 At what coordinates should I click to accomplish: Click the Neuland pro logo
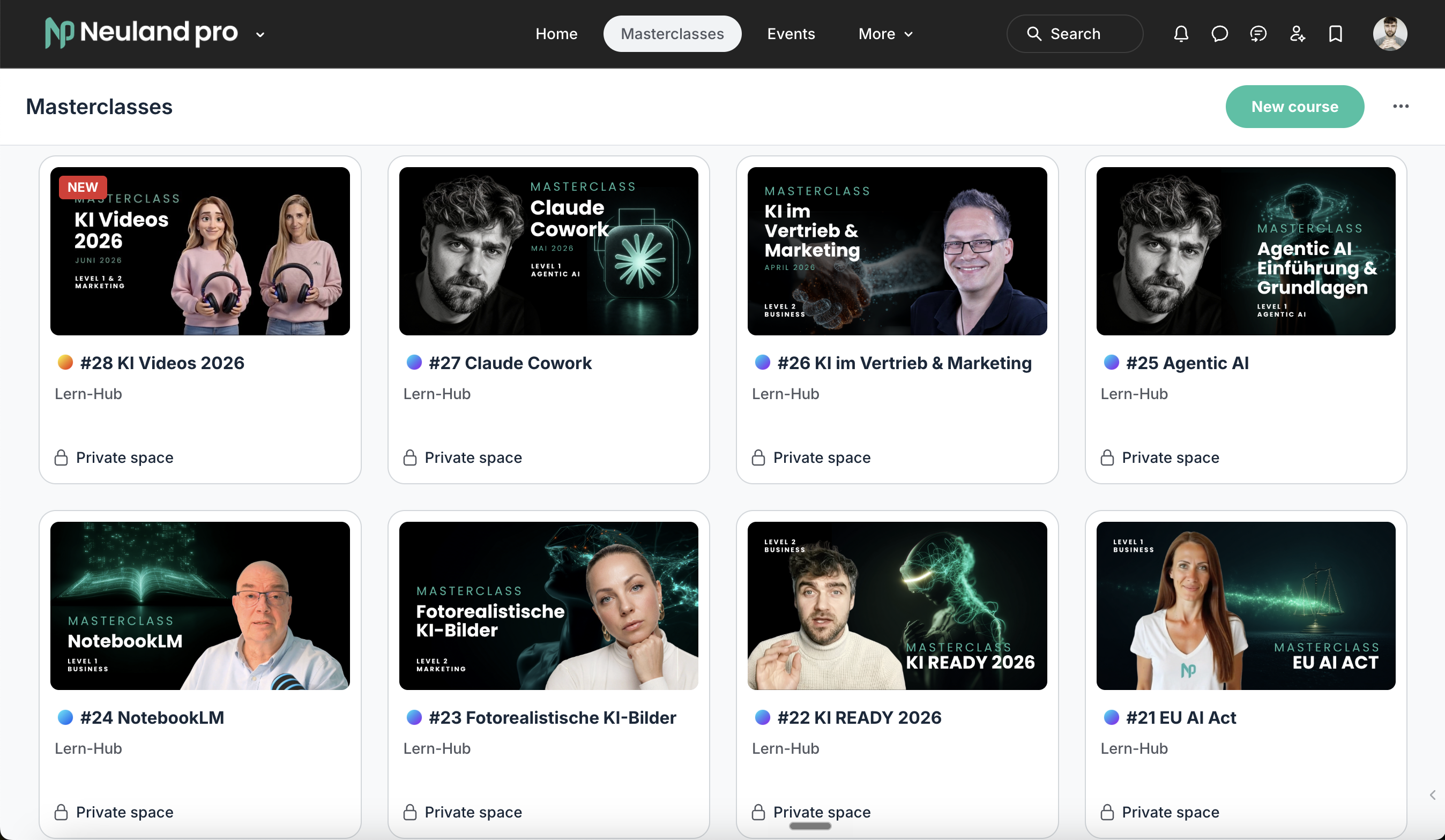141,33
